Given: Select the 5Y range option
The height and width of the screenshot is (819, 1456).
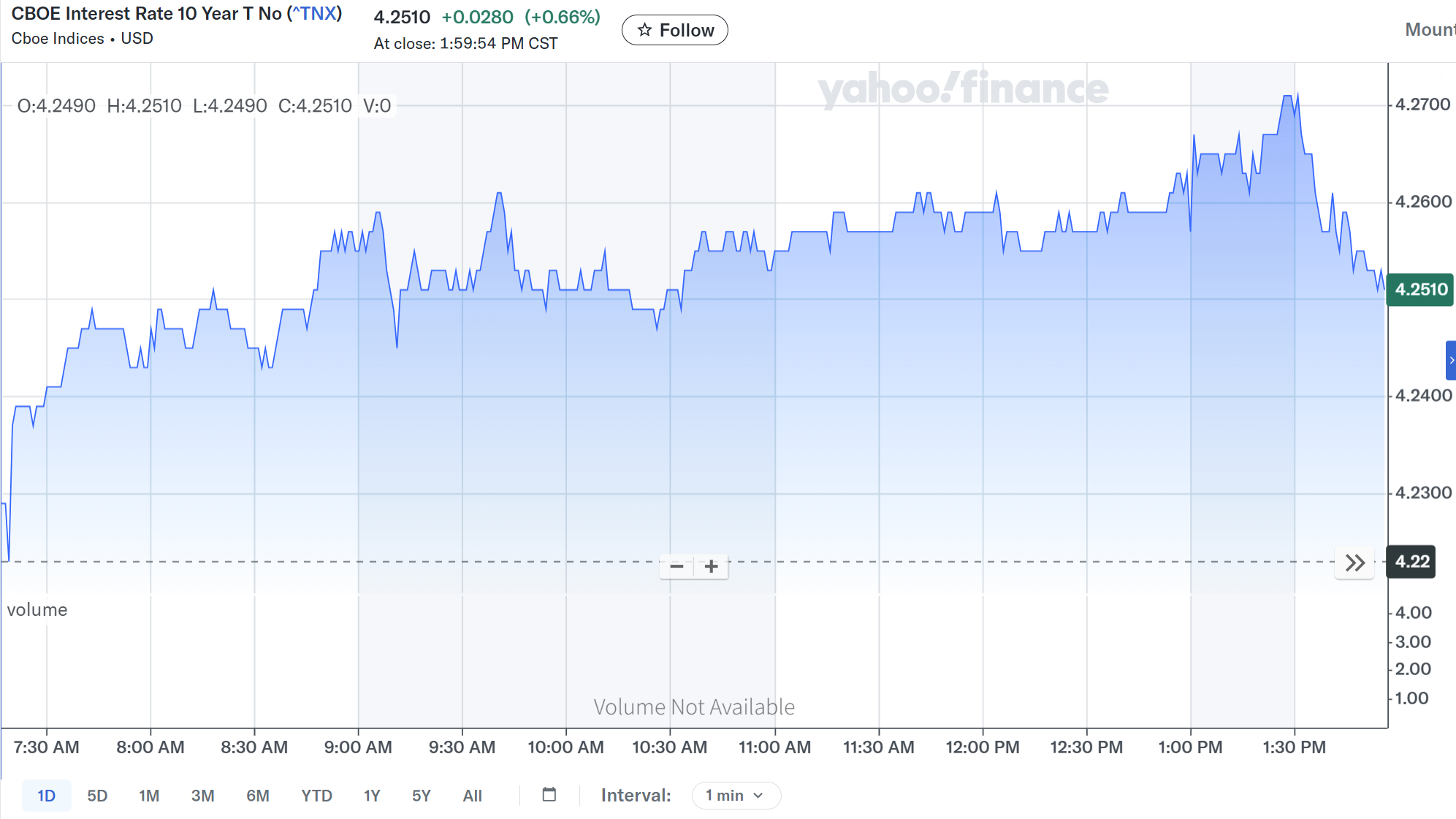Looking at the screenshot, I should coord(422,796).
